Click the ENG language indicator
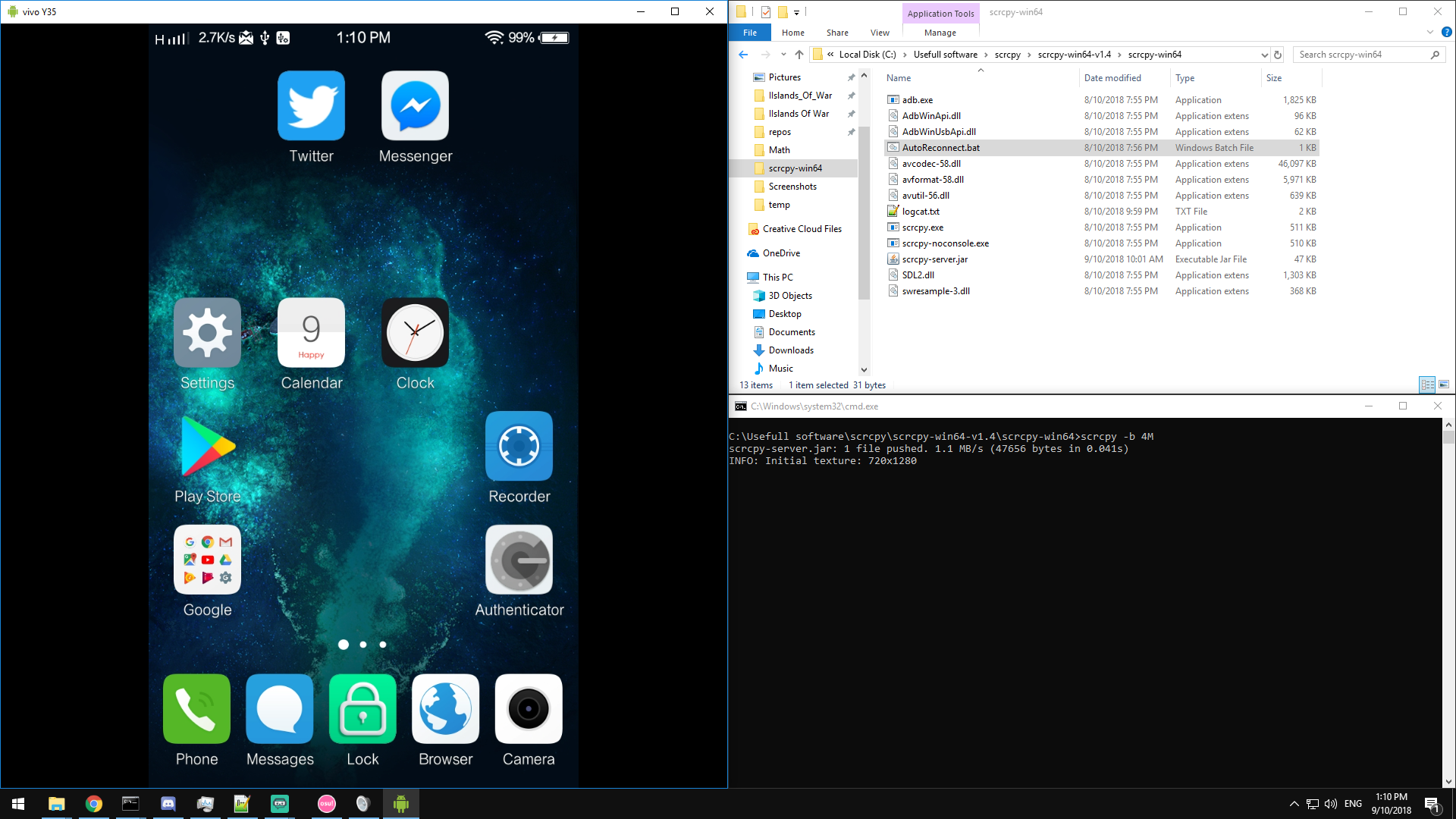 (x=1353, y=804)
